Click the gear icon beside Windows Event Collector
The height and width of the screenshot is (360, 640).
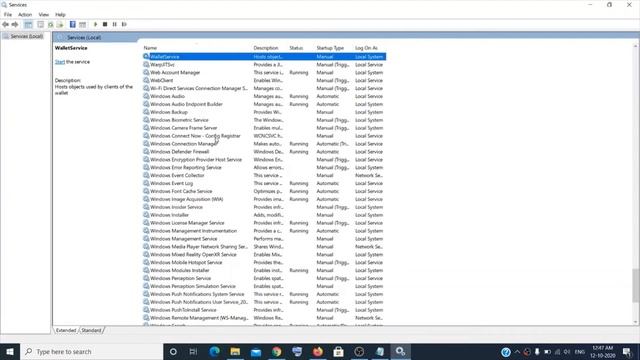tap(146, 176)
